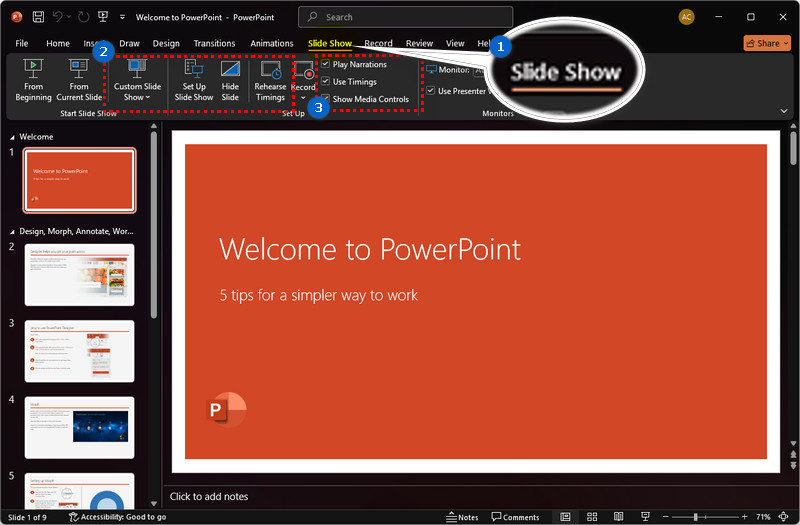Click the zoom out minus button
The height and width of the screenshot is (525, 800).
pos(665,517)
